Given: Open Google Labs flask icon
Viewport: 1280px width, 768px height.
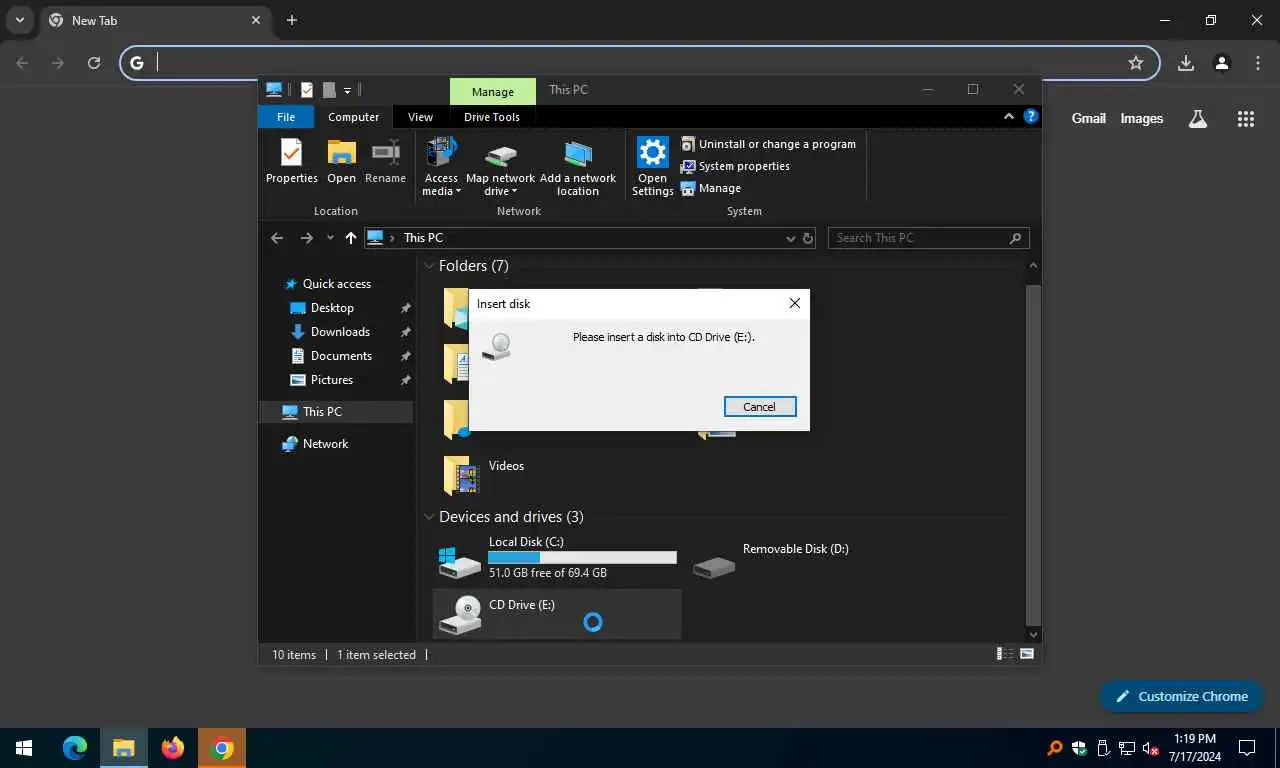Looking at the screenshot, I should pyautogui.click(x=1198, y=118).
